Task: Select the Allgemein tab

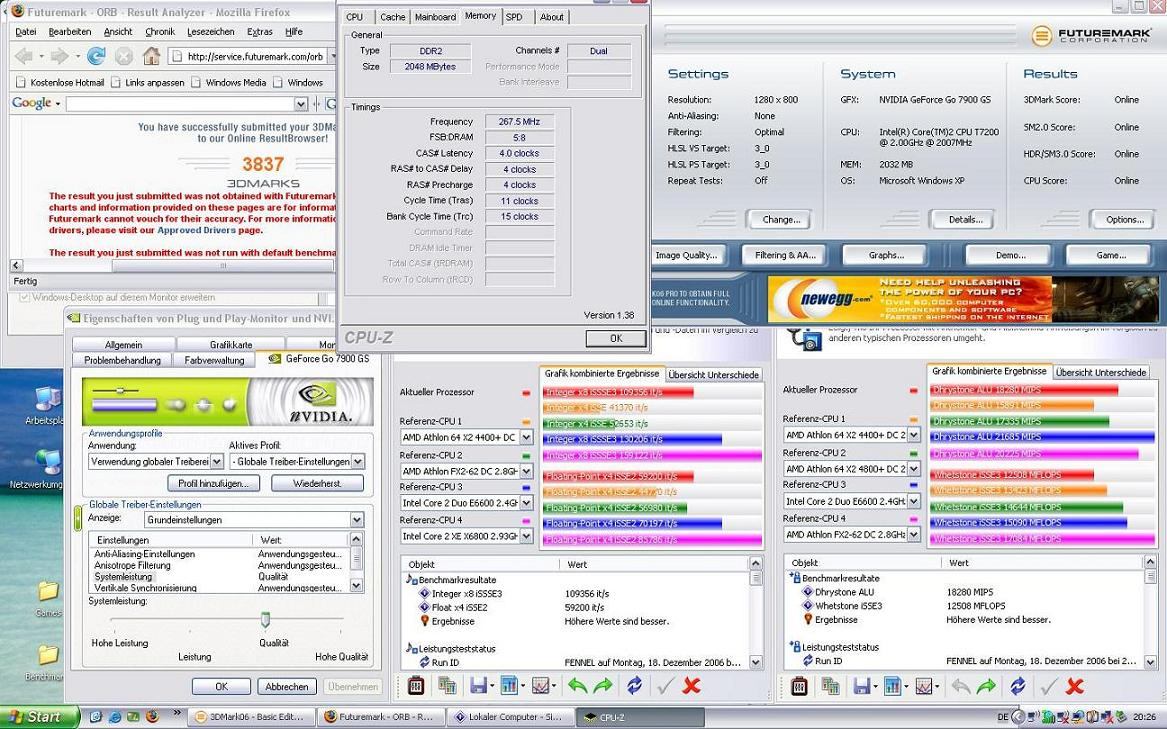Action: [x=124, y=345]
